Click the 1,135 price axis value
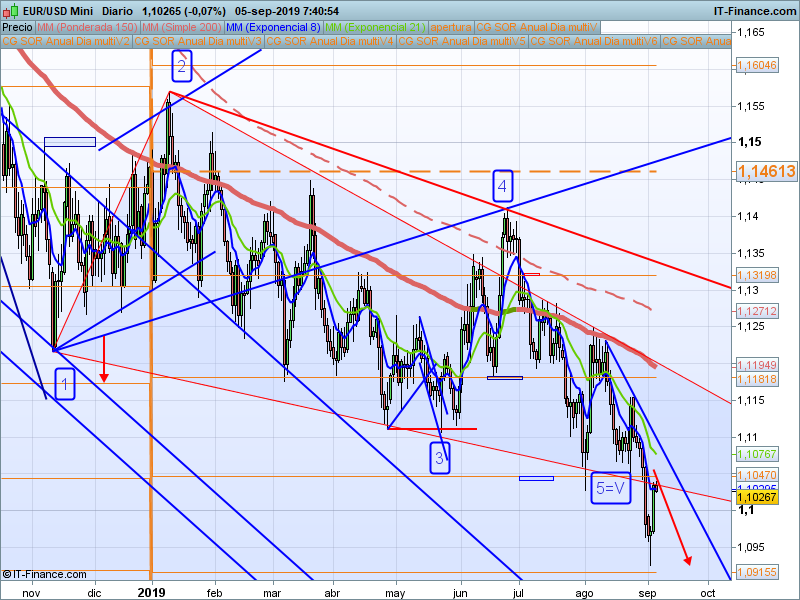 [751, 253]
